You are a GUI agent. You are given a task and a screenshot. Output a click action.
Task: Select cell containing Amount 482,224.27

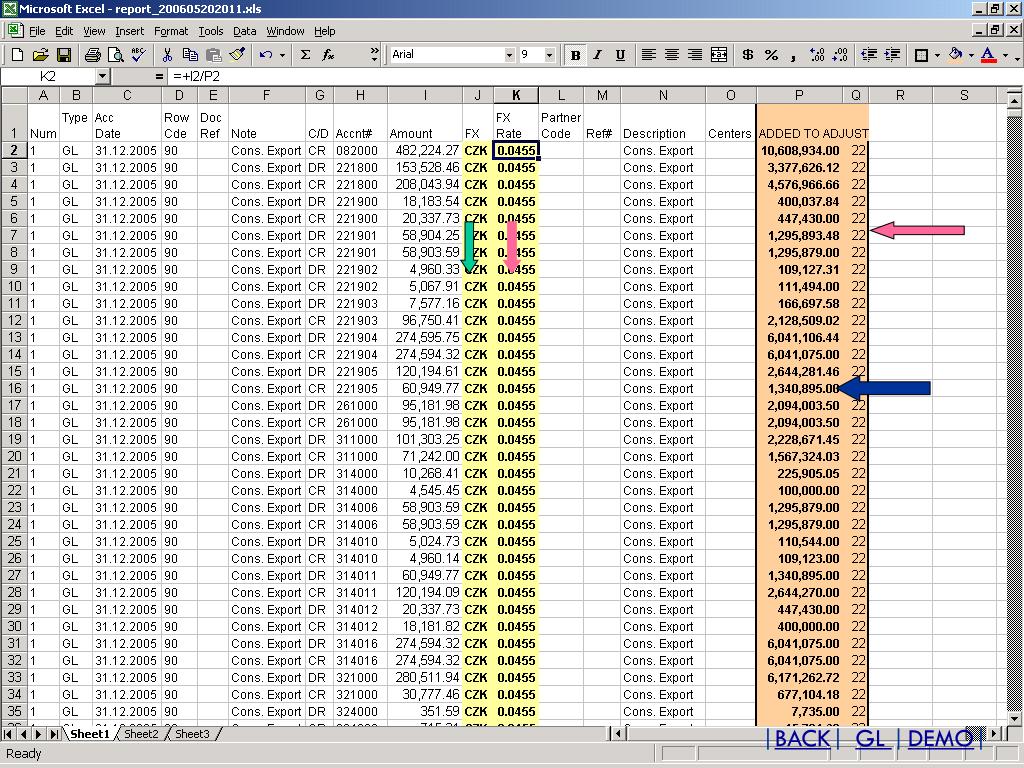click(425, 151)
